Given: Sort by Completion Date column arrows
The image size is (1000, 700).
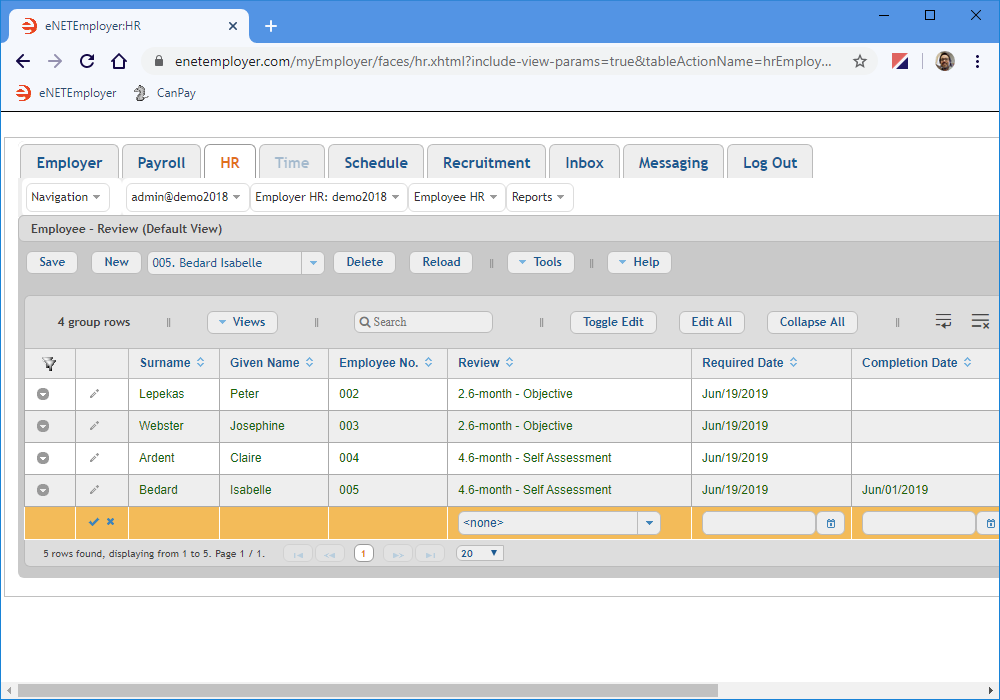Looking at the screenshot, I should click(x=967, y=362).
